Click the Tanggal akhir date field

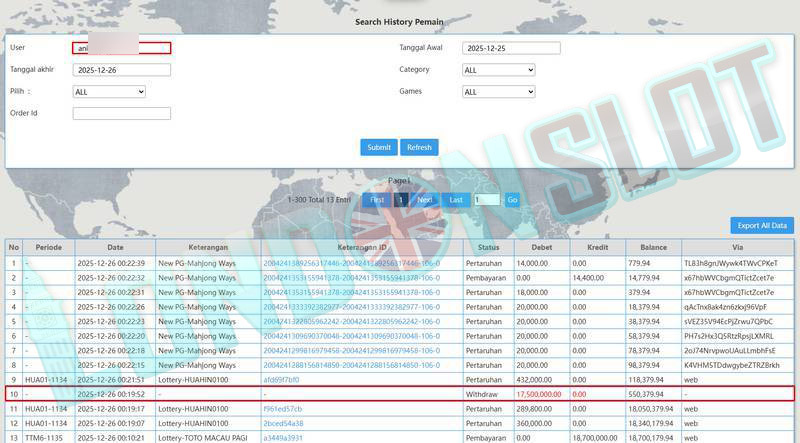pyautogui.click(x=121, y=70)
